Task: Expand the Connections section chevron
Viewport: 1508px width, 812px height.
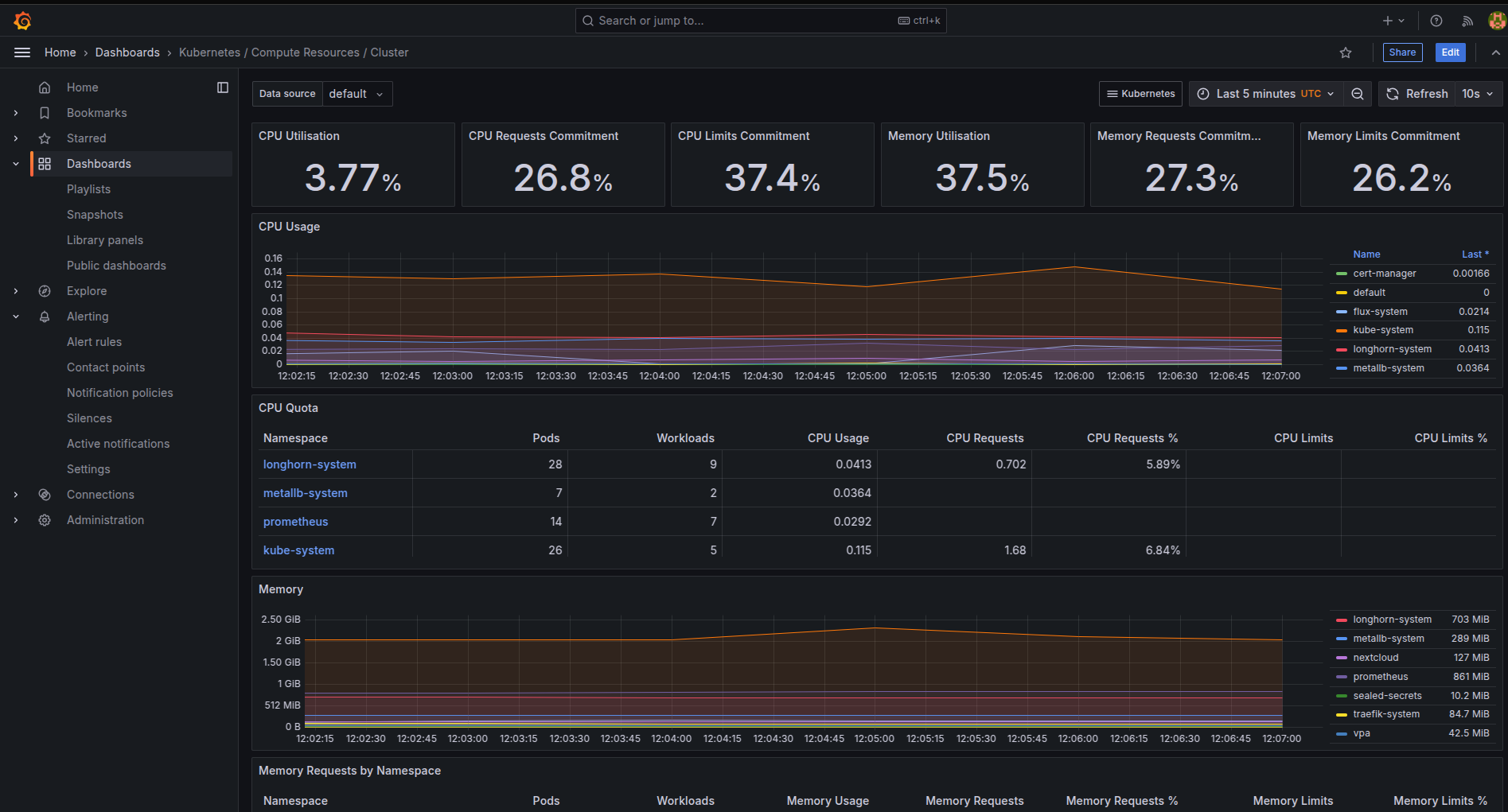Action: [x=16, y=495]
